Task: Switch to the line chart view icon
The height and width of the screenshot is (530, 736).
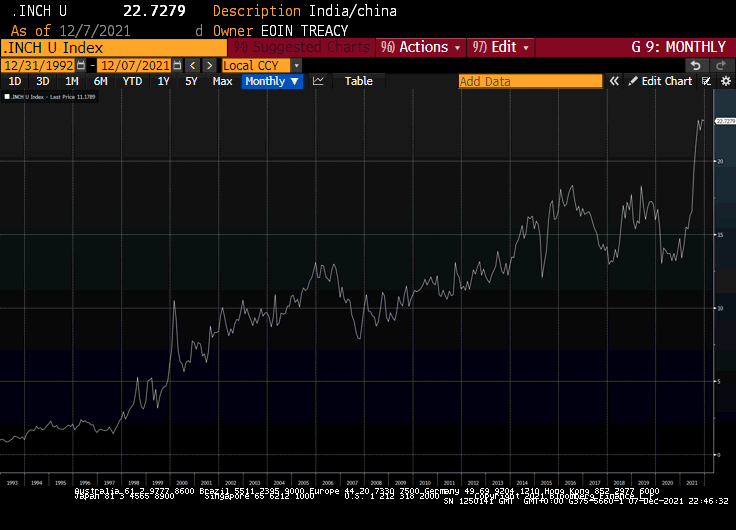Action: click(x=318, y=81)
